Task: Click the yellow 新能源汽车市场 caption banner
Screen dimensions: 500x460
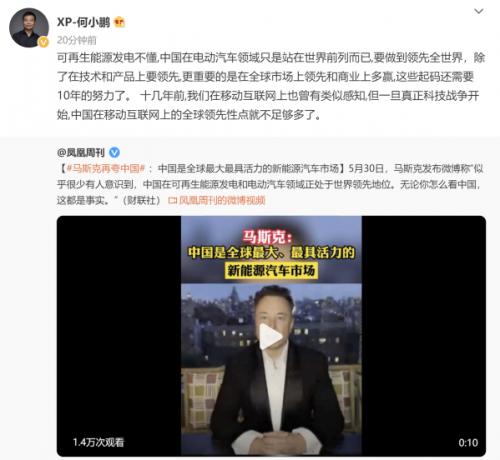Action: pyautogui.click(x=271, y=270)
